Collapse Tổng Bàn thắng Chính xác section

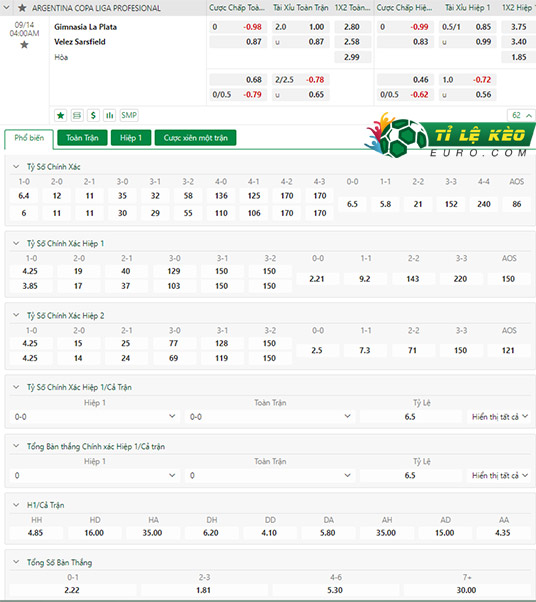[x=16, y=446]
